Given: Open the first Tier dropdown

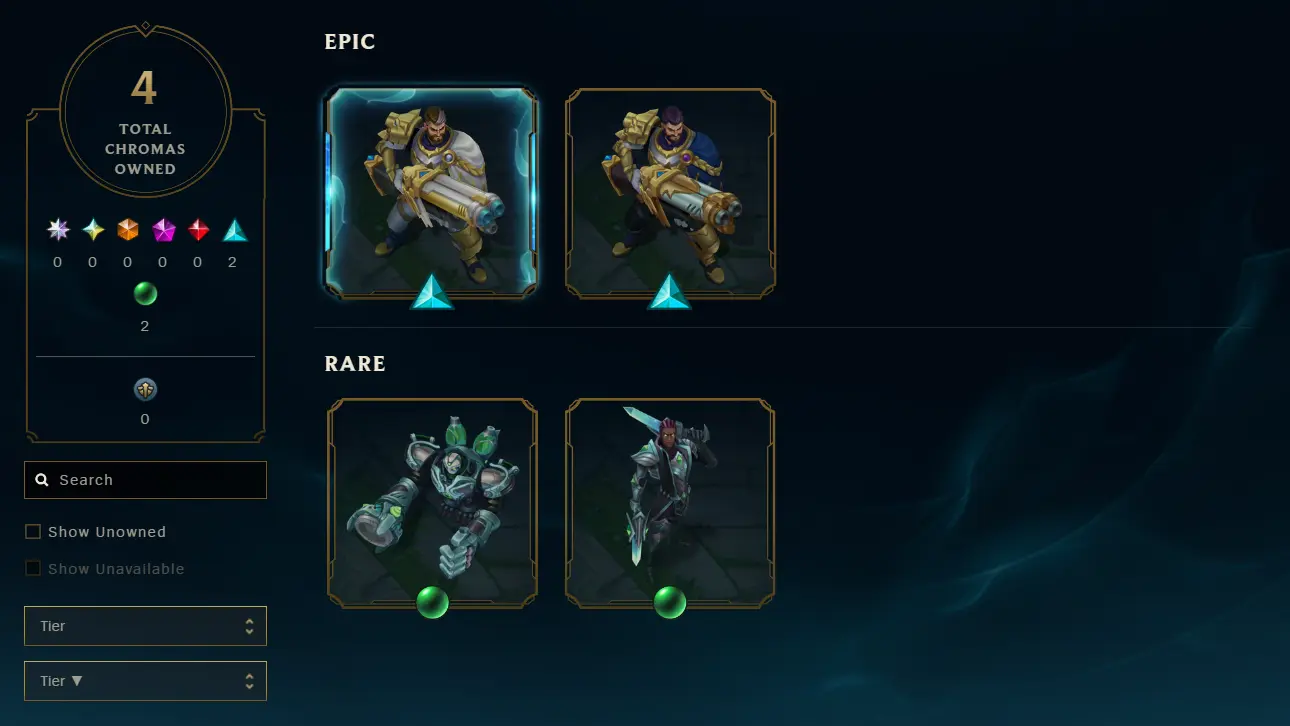Looking at the screenshot, I should [x=145, y=626].
